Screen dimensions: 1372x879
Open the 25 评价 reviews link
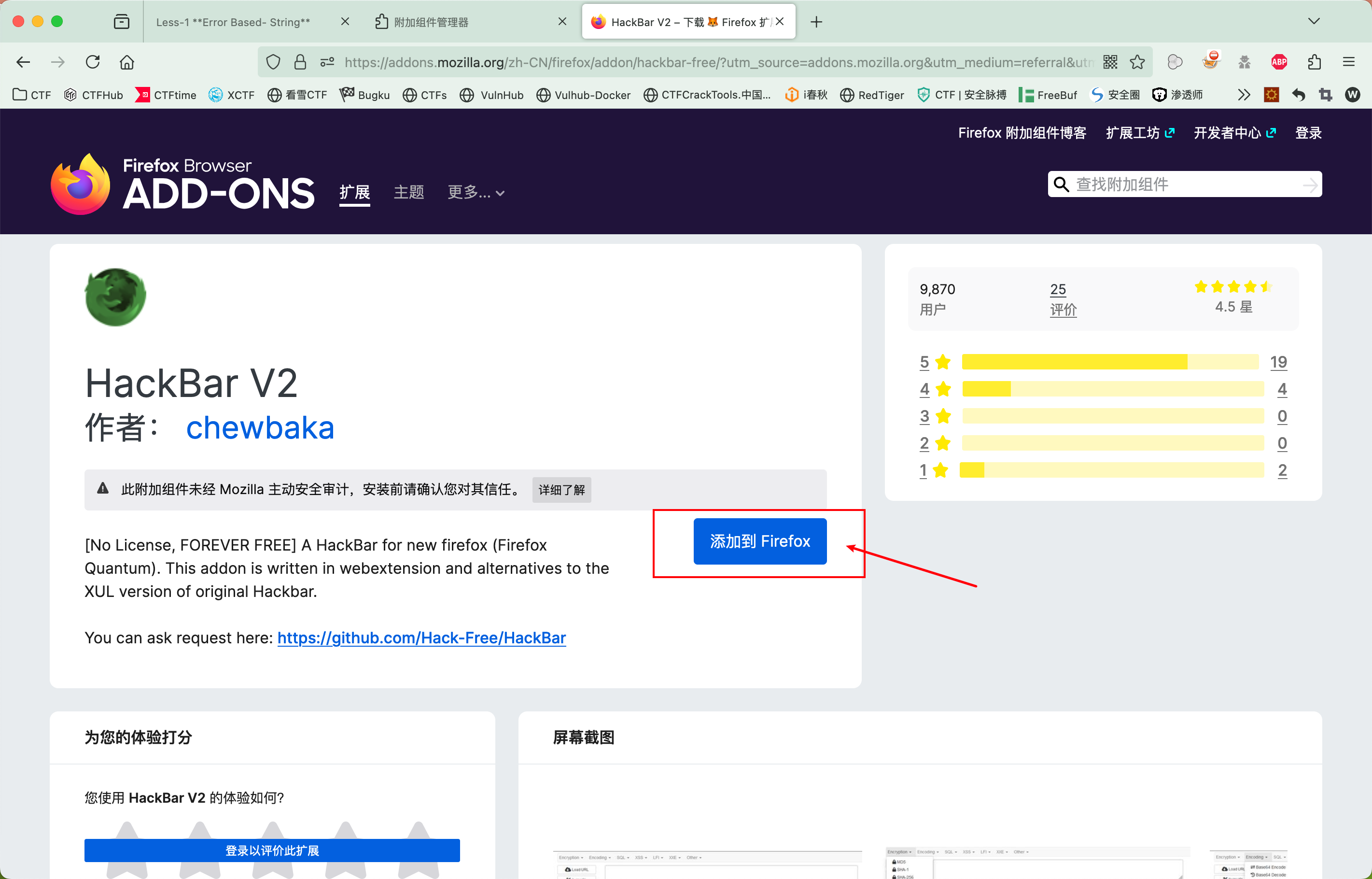click(1063, 299)
